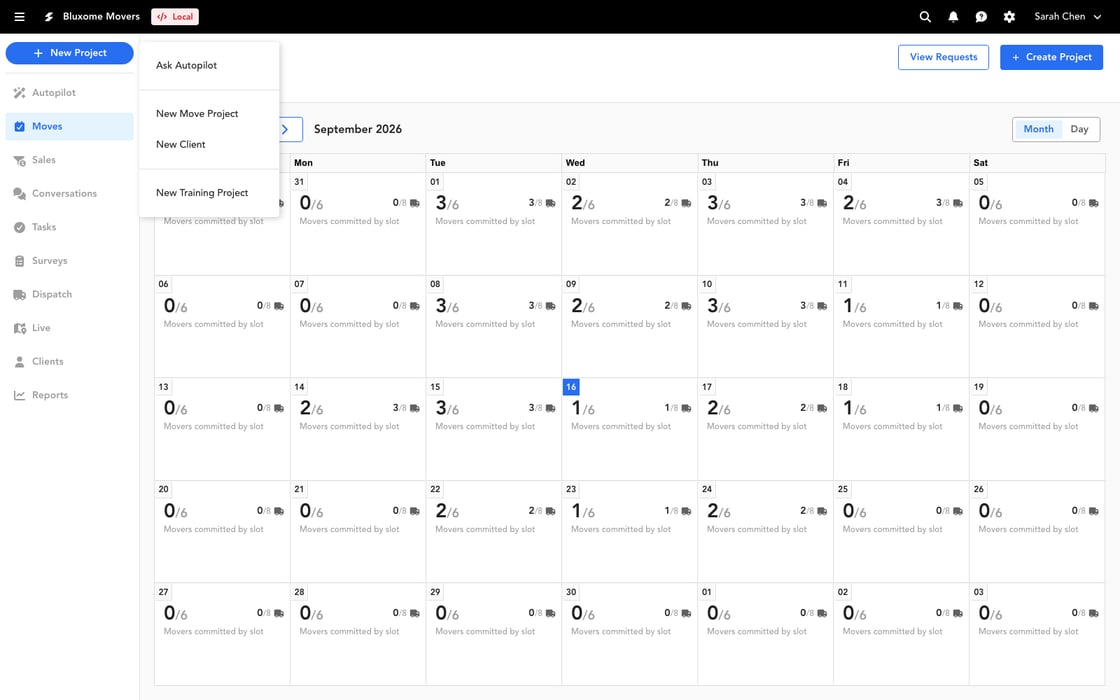Open Sales section in sidebar

pyautogui.click(x=69, y=160)
